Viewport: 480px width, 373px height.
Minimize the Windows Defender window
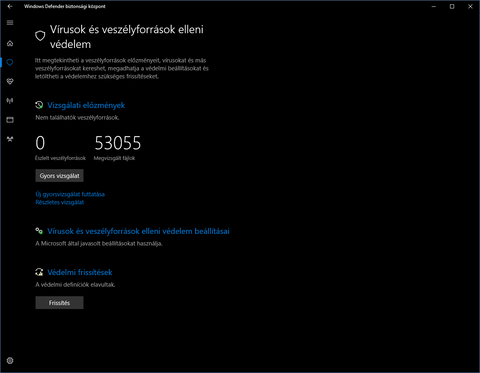click(434, 6)
